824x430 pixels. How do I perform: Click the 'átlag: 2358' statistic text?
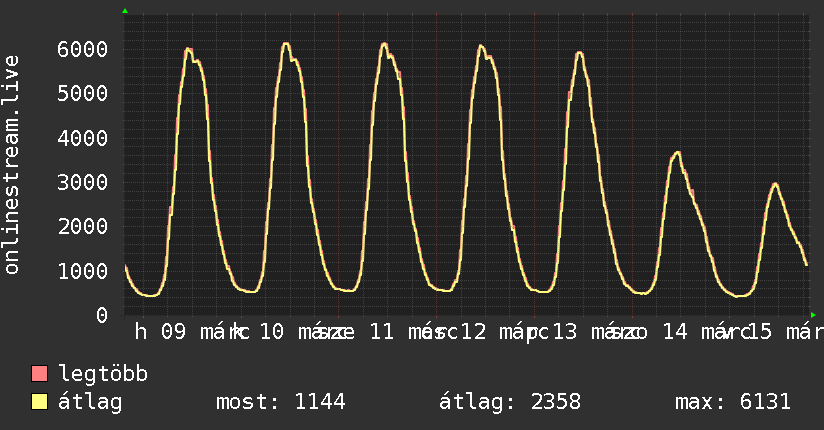coord(510,402)
